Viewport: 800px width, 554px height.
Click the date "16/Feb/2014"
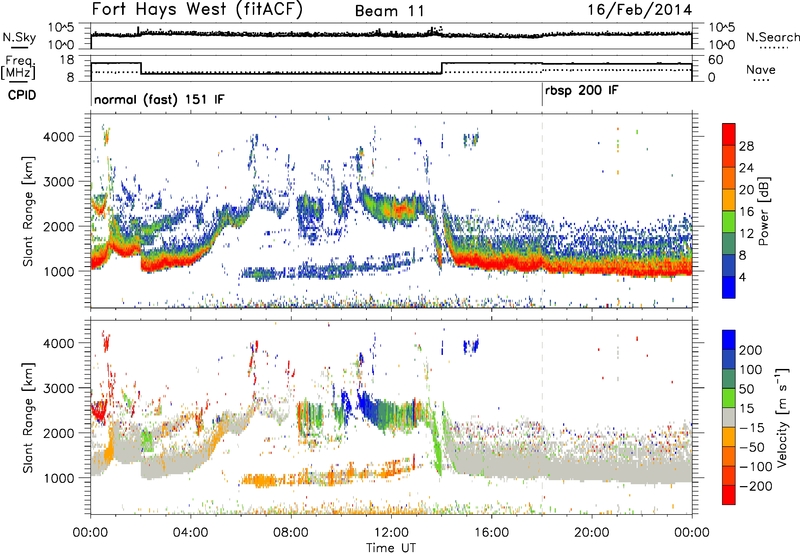[640, 10]
